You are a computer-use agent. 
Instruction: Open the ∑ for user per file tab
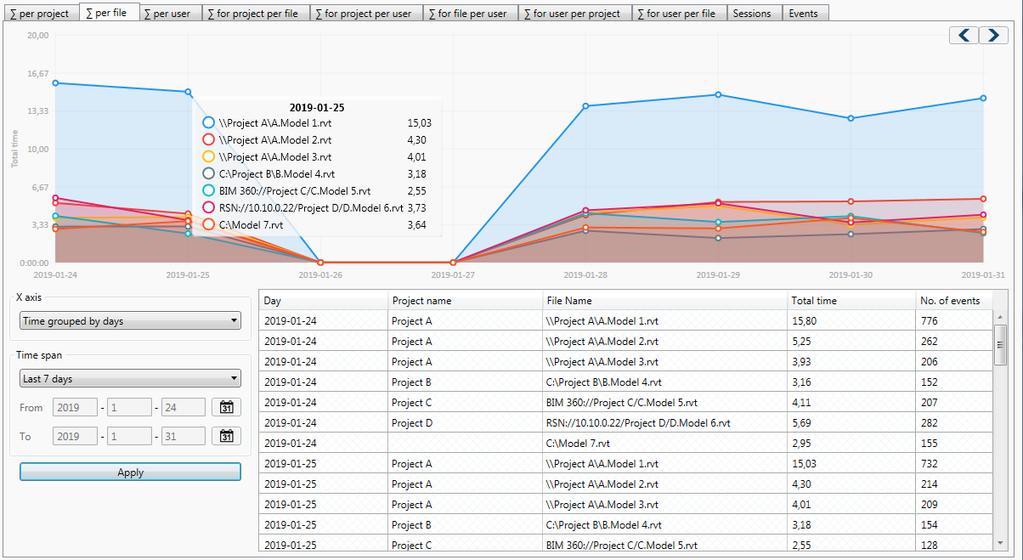(679, 13)
